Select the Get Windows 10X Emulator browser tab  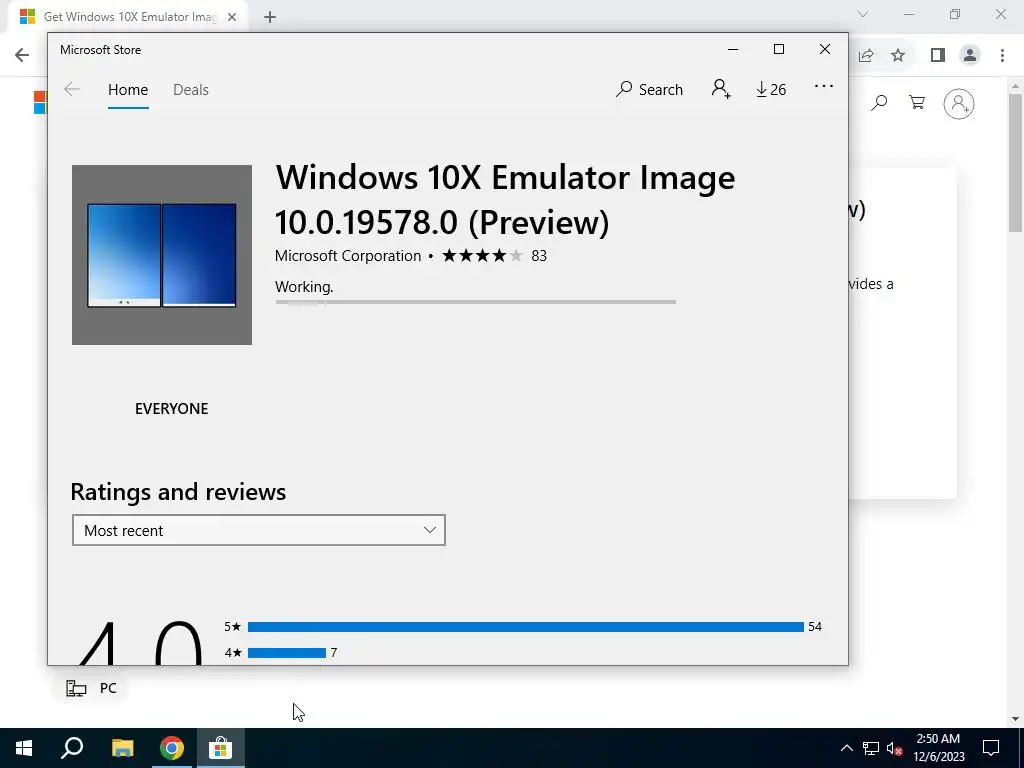pyautogui.click(x=129, y=17)
